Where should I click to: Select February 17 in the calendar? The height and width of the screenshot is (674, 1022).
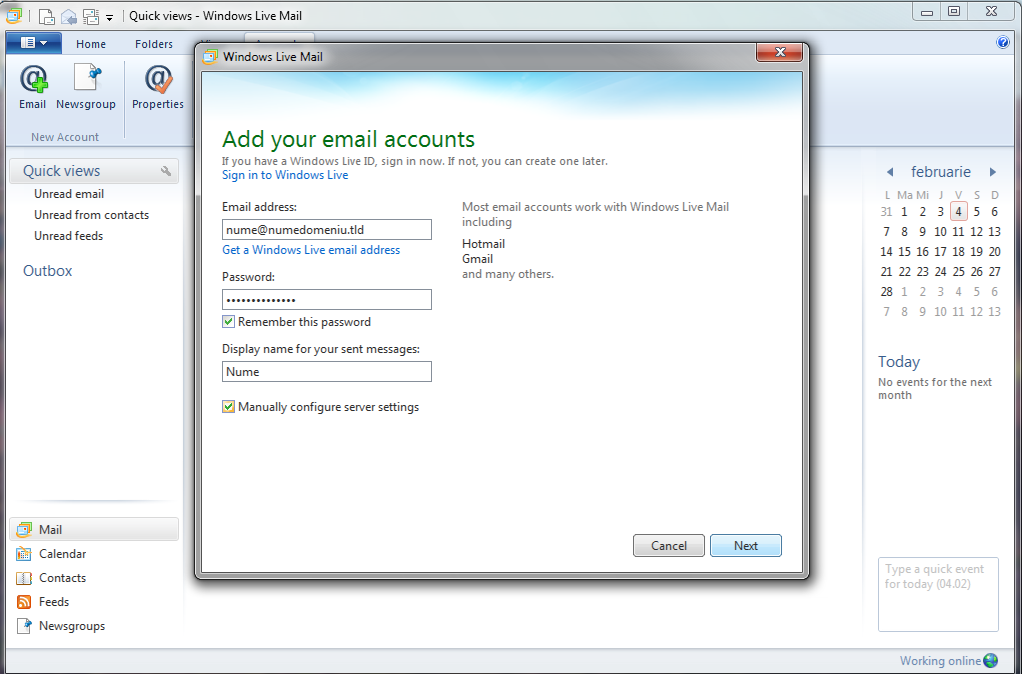click(941, 252)
